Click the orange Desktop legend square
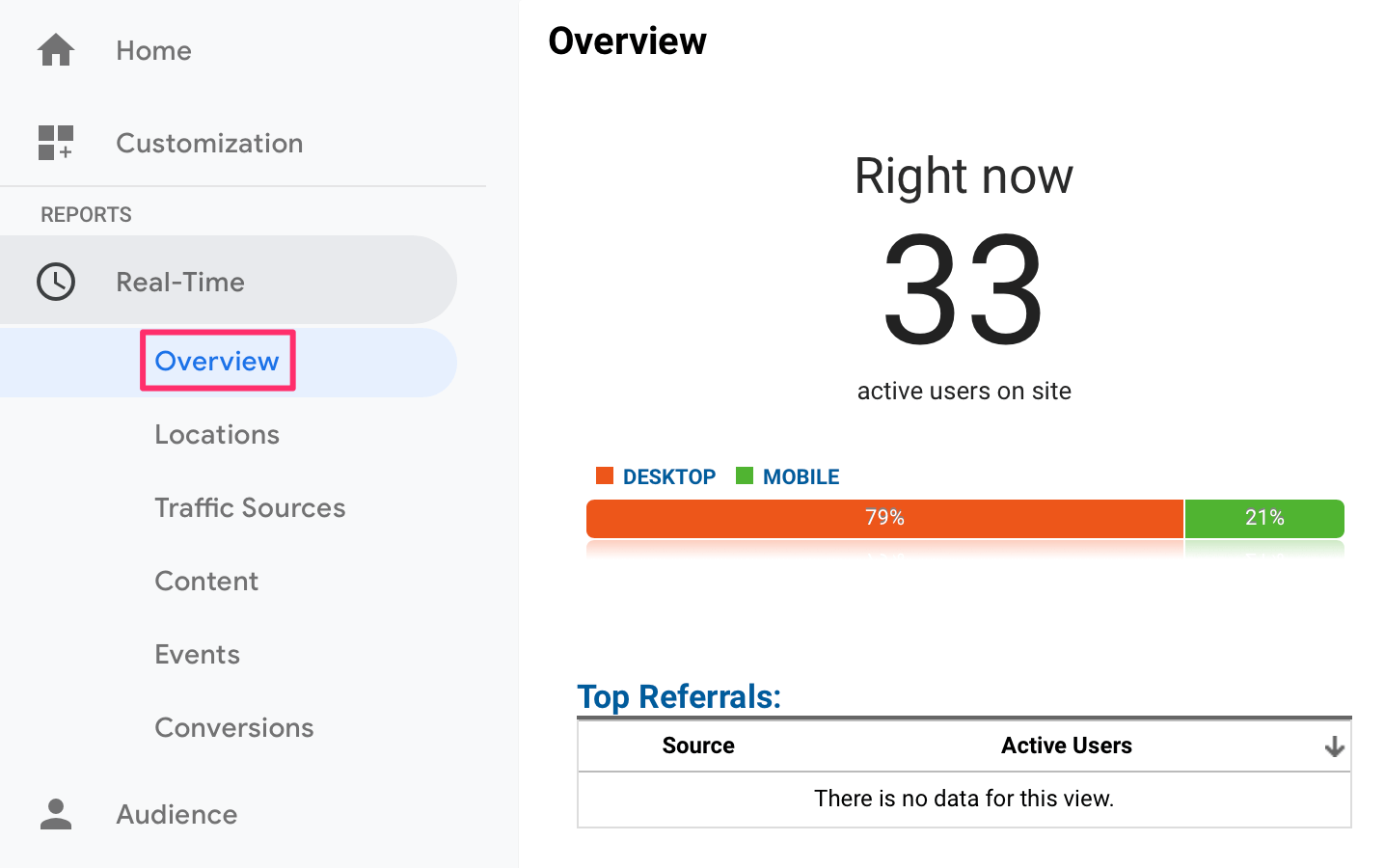 [605, 475]
